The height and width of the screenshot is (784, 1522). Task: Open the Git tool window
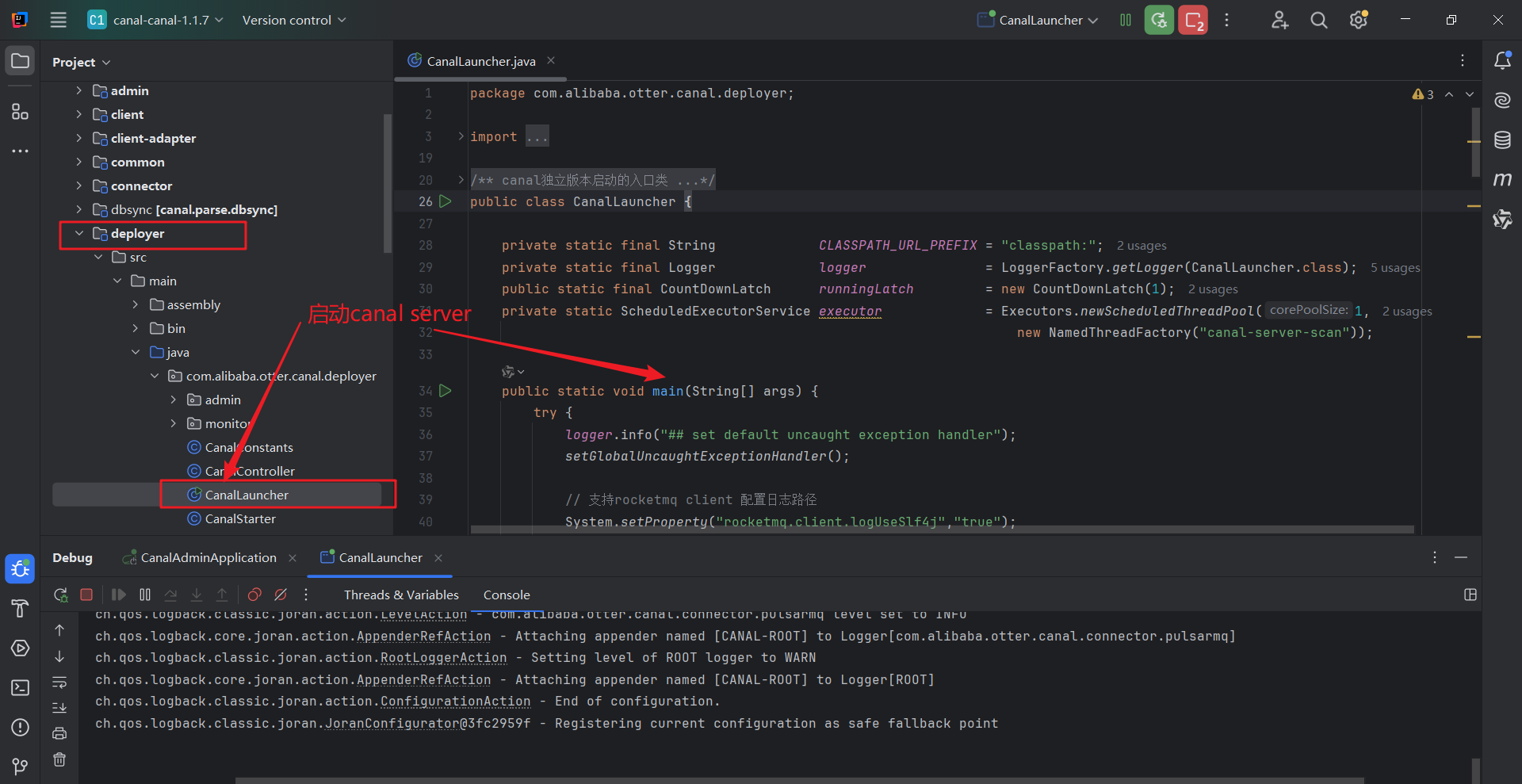coord(20,767)
